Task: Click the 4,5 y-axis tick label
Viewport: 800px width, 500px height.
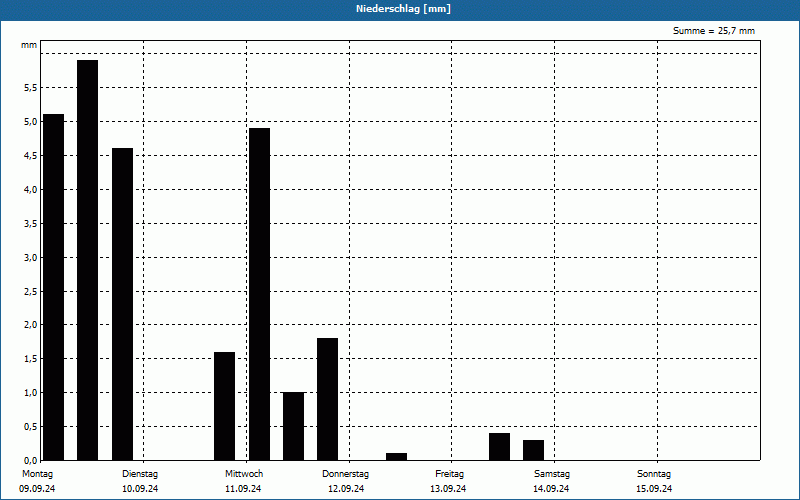Action: coord(31,156)
